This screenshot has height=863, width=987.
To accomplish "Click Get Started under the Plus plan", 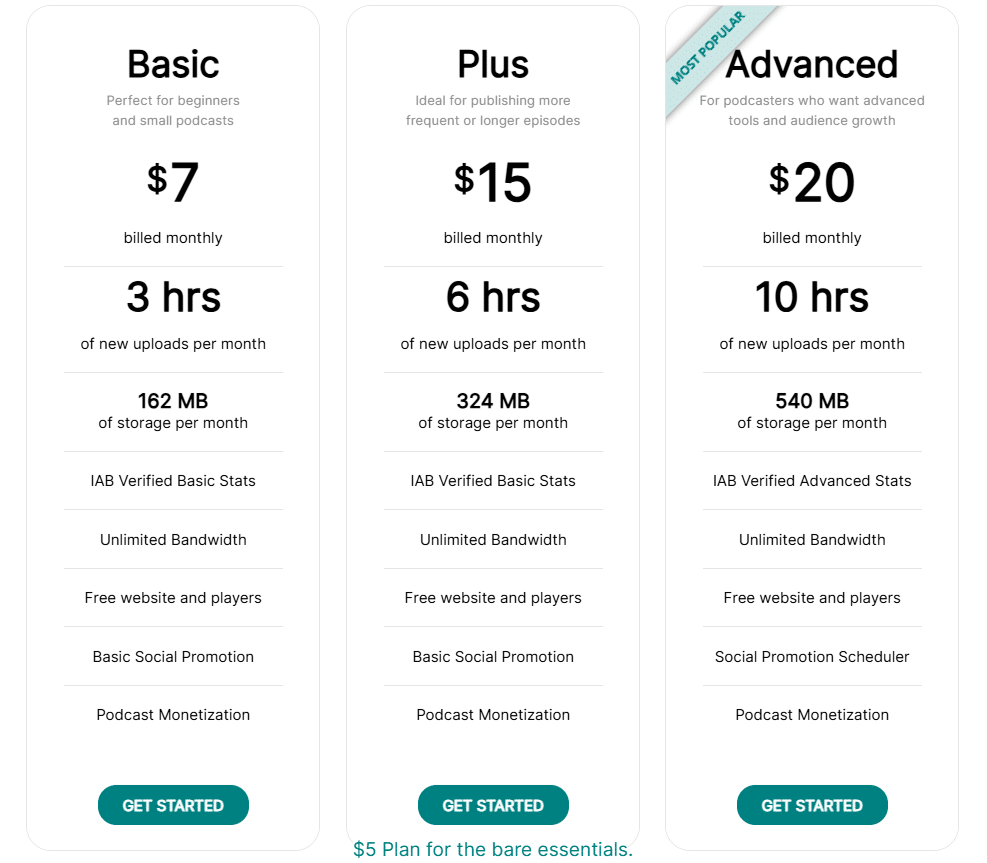I will [x=493, y=805].
